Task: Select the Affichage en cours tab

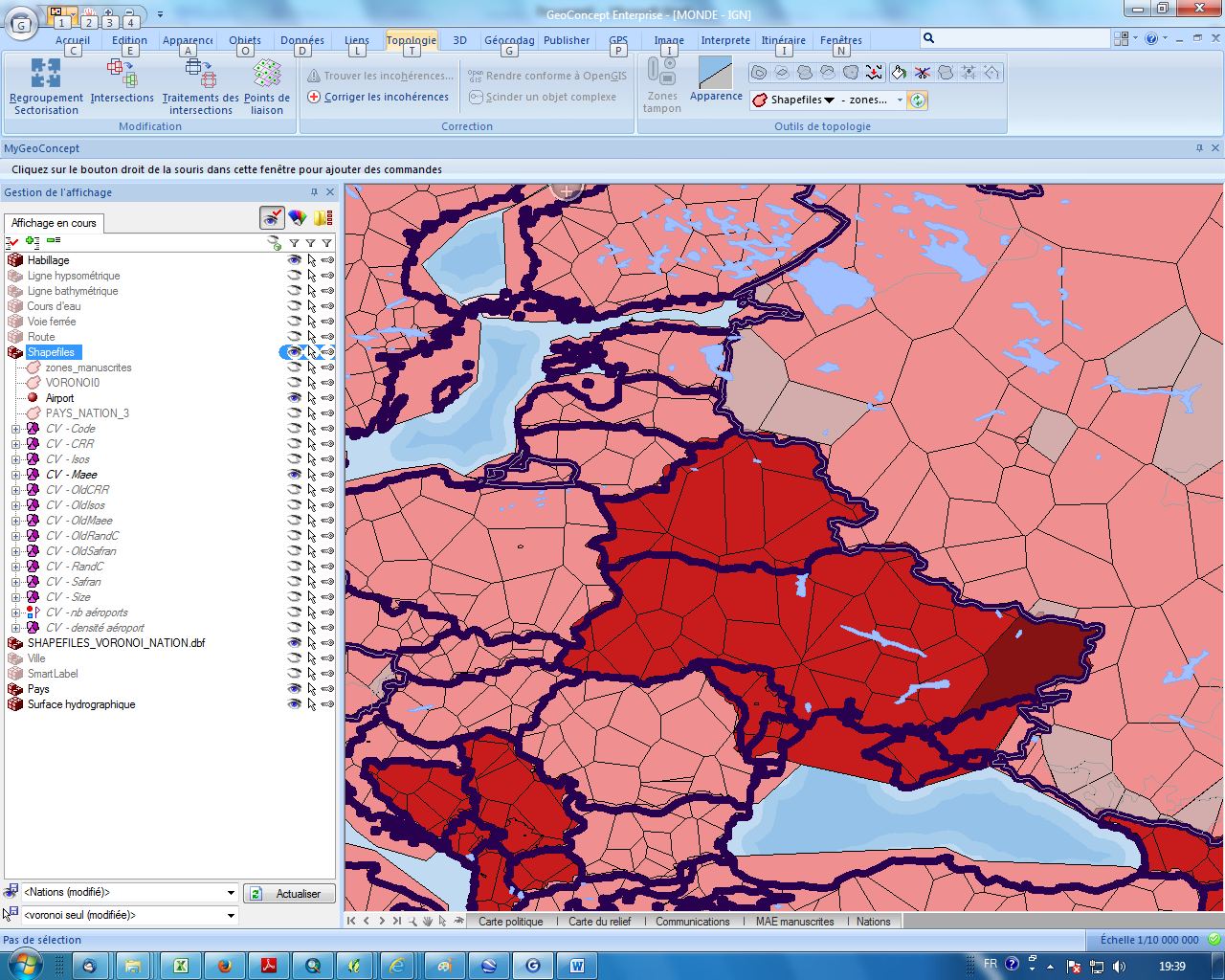Action: coord(54,223)
